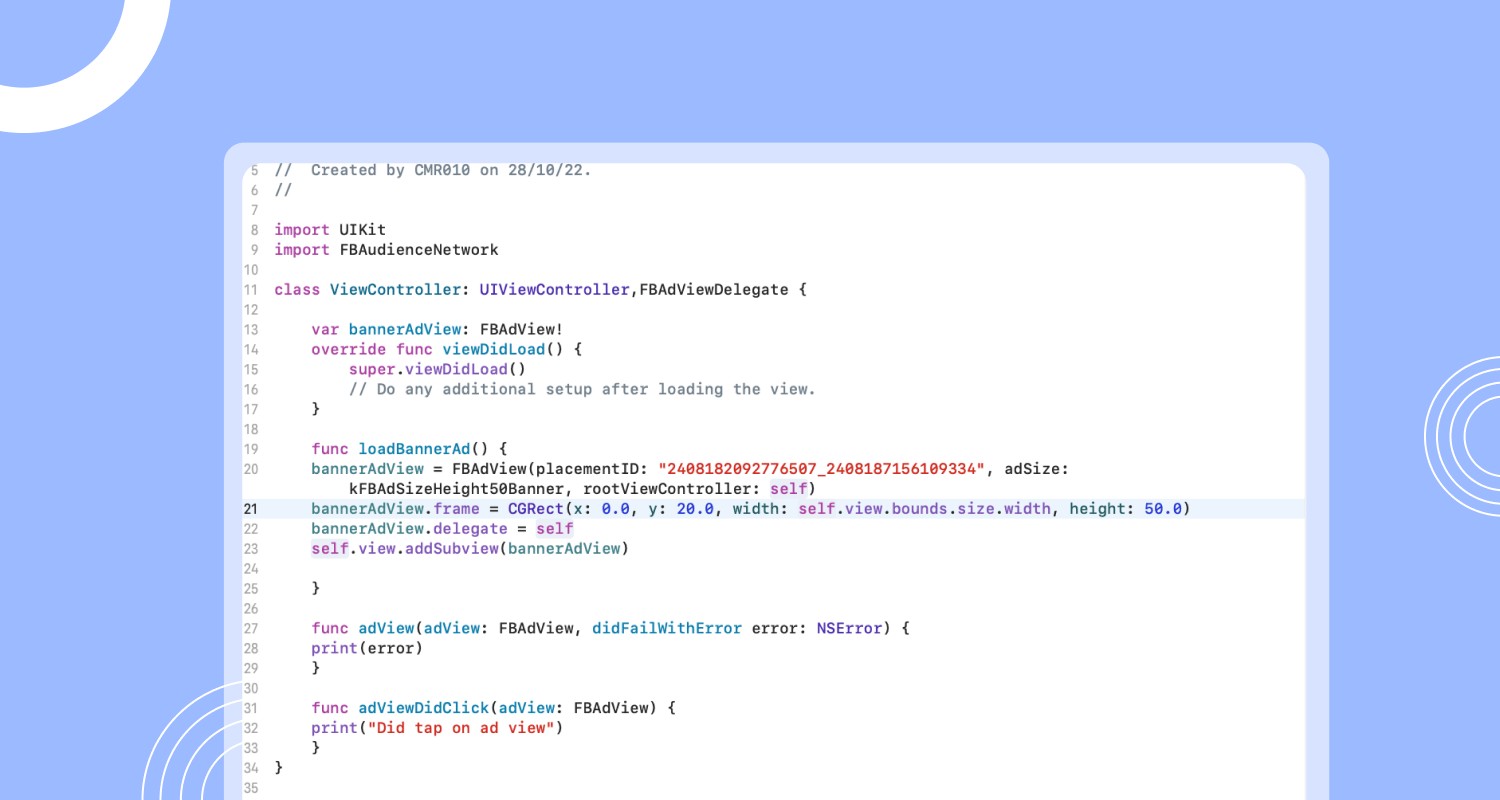
Task: Click the import UIKit statement
Action: pos(330,229)
